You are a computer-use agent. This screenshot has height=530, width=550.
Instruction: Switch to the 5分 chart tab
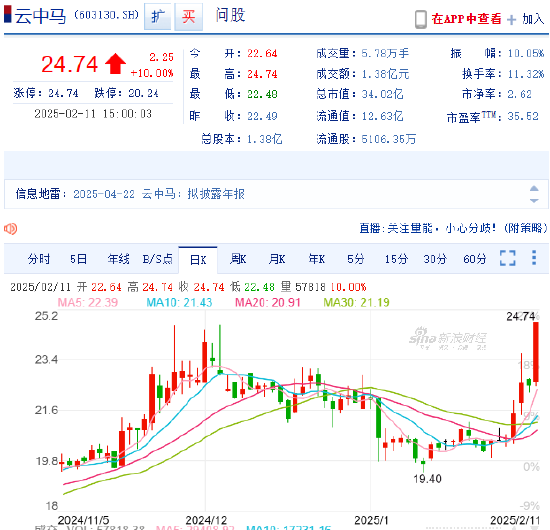click(x=356, y=259)
